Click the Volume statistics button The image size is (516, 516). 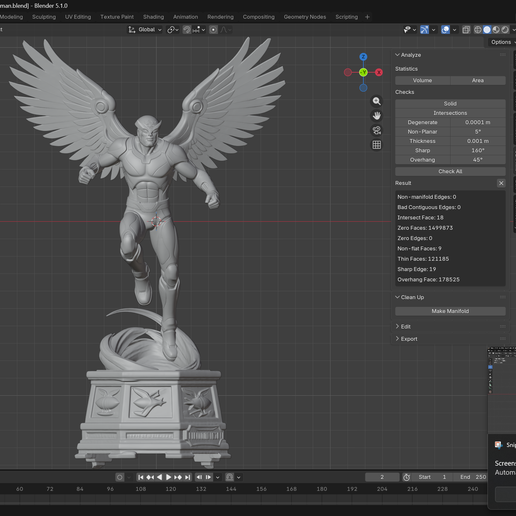pos(422,80)
